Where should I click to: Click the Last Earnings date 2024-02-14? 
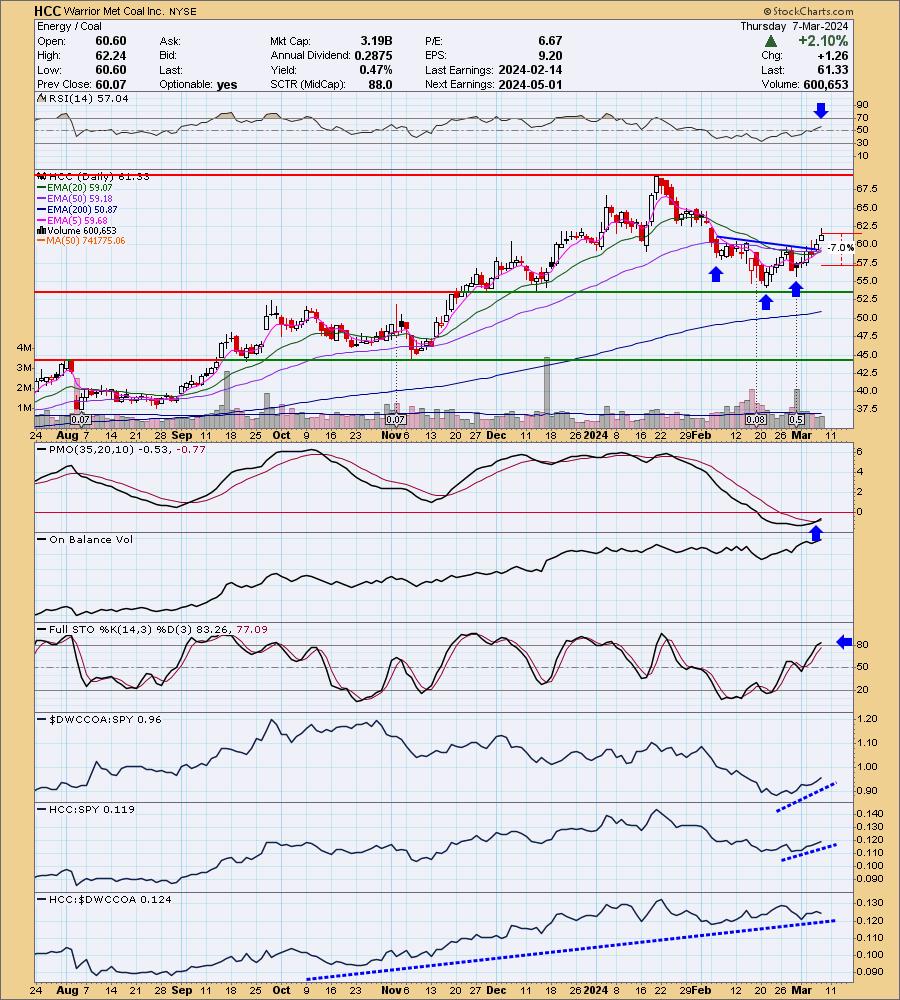[531, 70]
